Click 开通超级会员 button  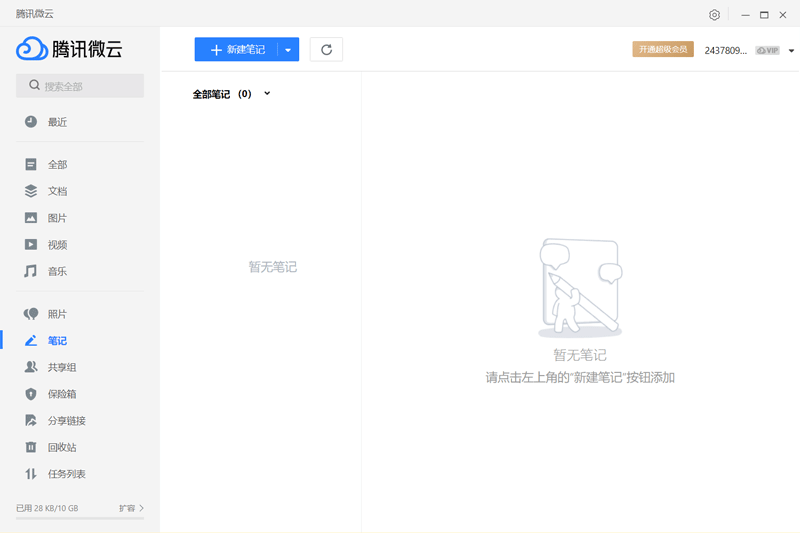coord(662,49)
